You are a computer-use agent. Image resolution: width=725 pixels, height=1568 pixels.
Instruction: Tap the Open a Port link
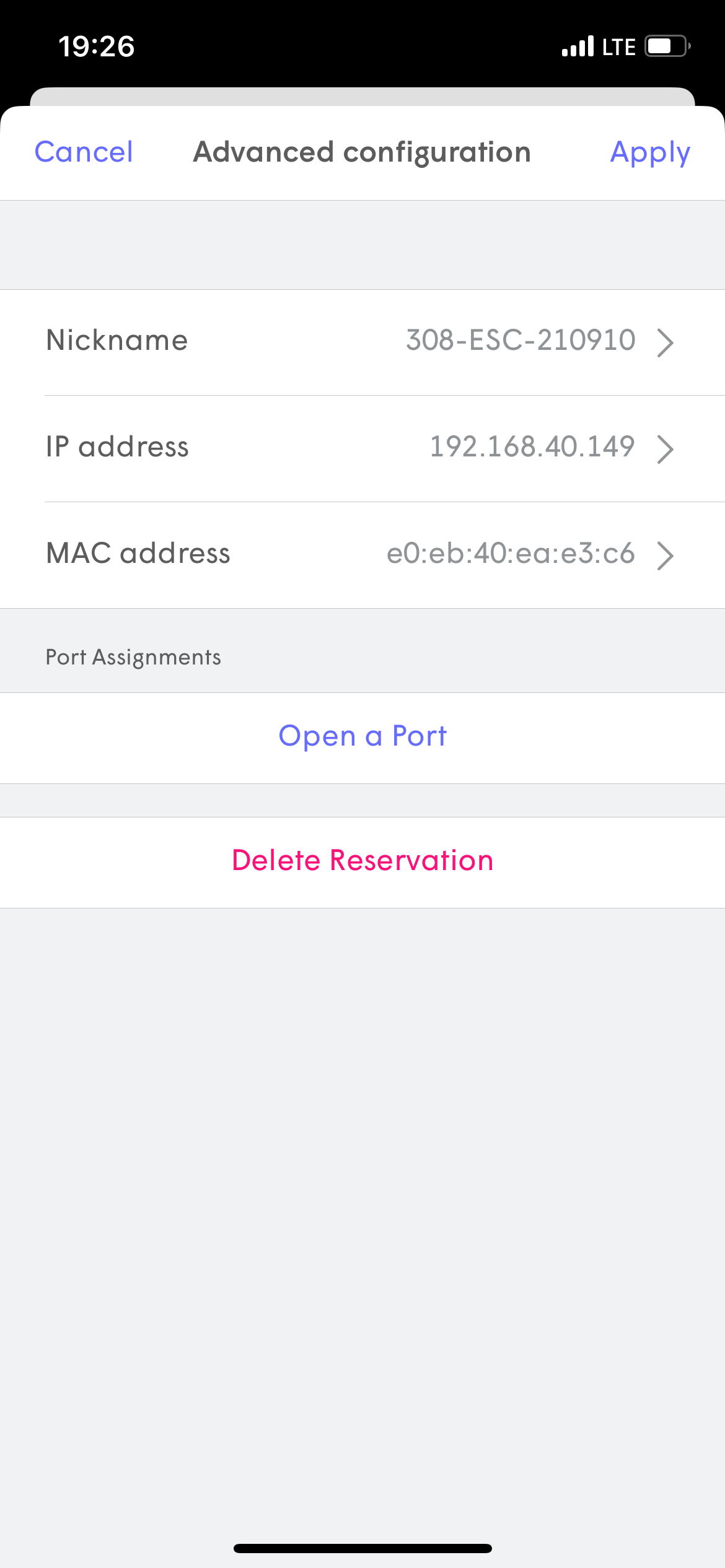coord(362,736)
